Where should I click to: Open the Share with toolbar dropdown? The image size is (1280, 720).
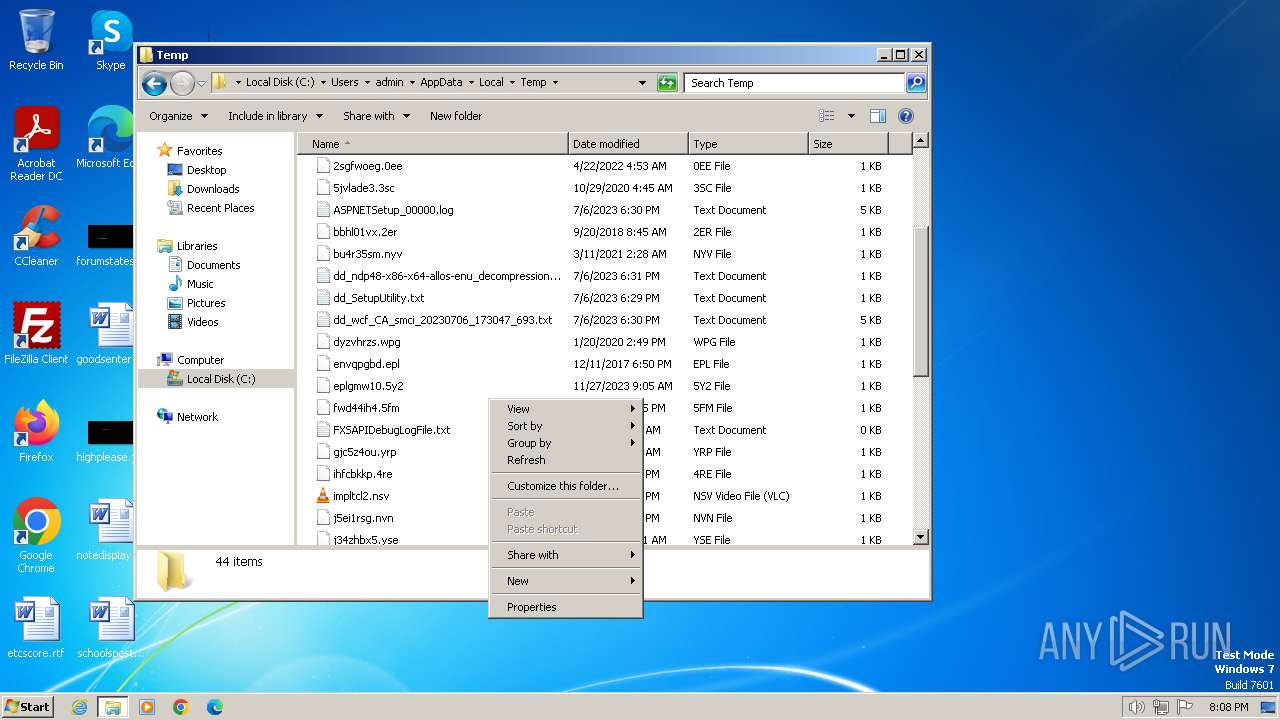click(376, 116)
